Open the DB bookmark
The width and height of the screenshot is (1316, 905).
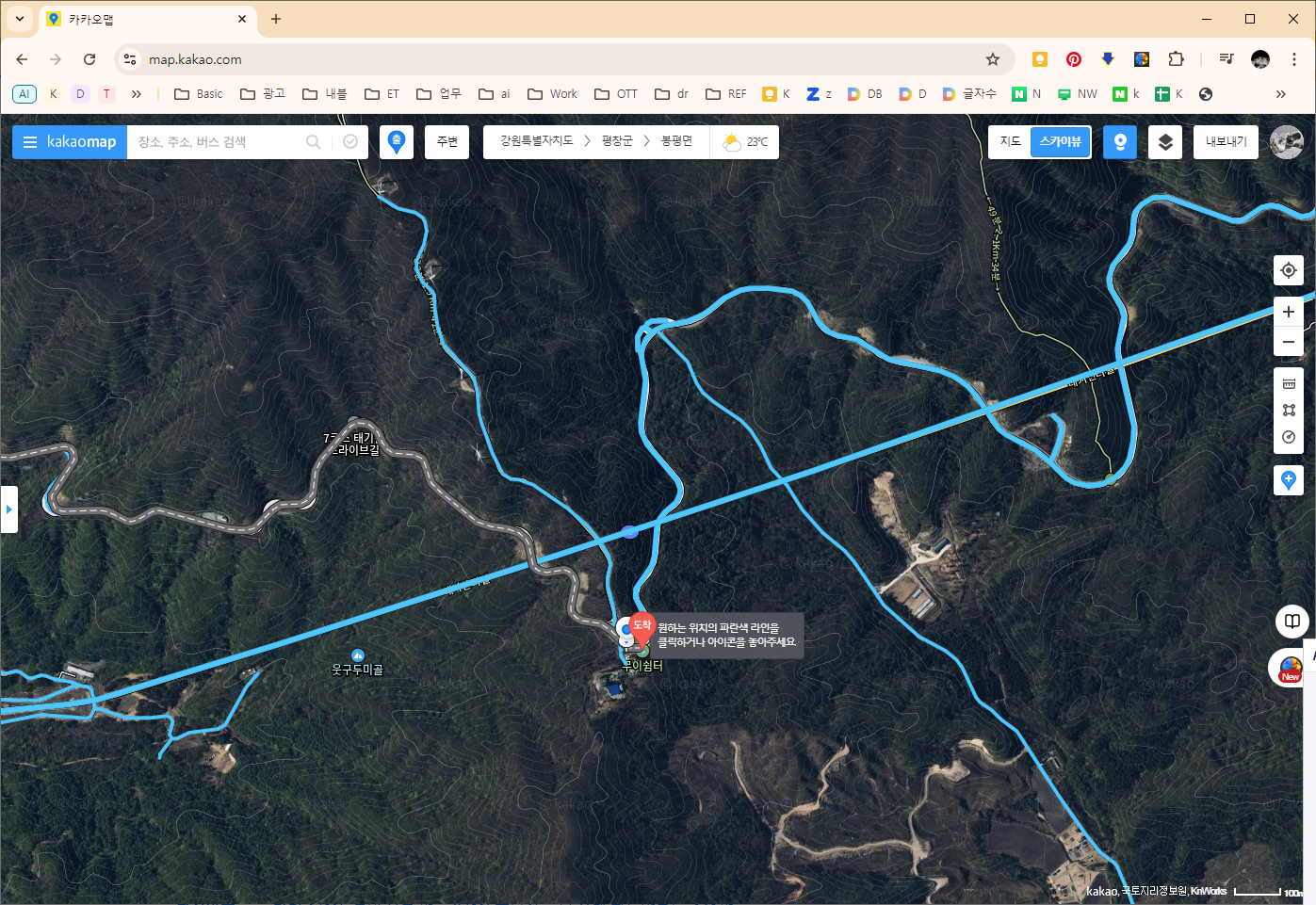pyautogui.click(x=865, y=94)
